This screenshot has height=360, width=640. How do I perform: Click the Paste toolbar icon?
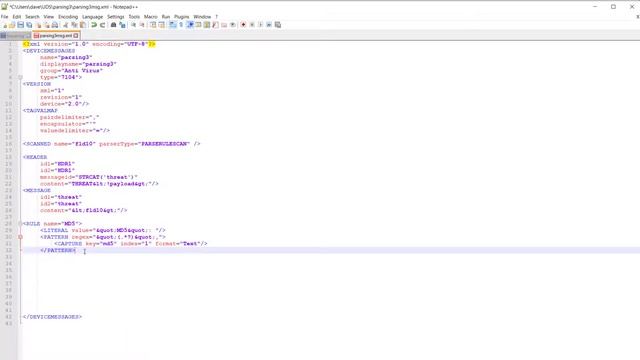[83, 25]
